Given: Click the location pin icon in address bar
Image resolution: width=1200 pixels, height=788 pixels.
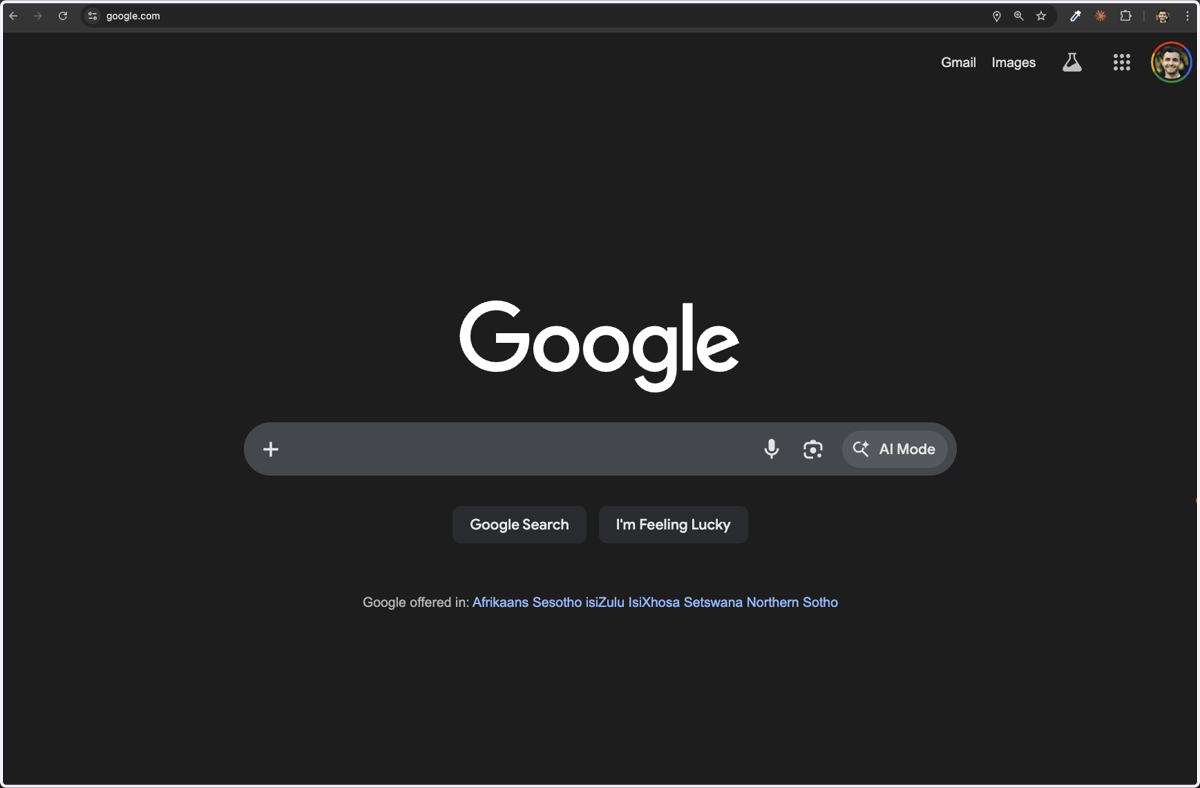Looking at the screenshot, I should [996, 16].
